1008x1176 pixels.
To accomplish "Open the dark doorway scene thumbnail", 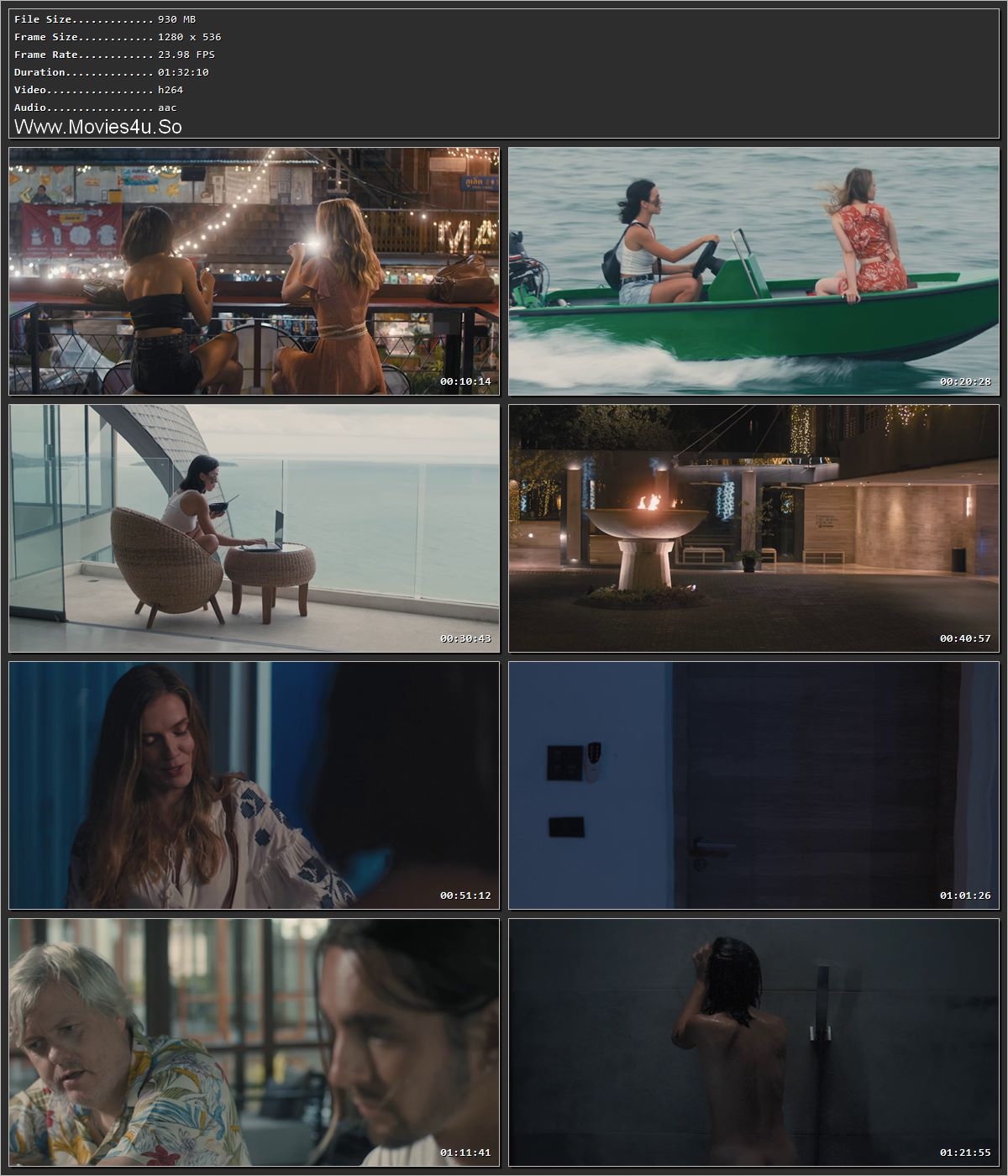I will [752, 785].
